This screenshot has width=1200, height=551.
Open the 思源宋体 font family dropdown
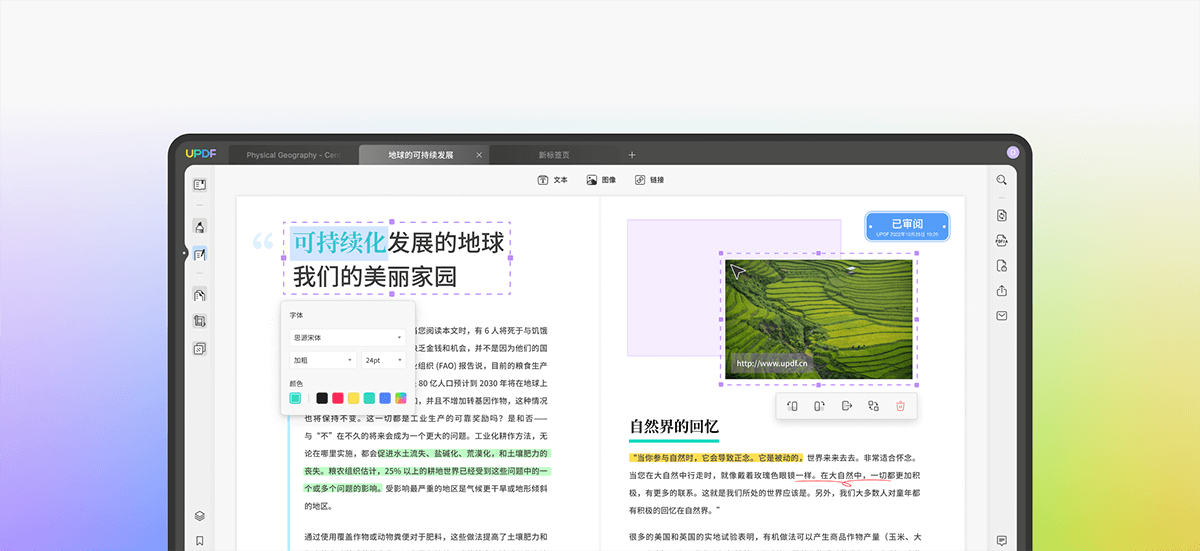[347, 338]
